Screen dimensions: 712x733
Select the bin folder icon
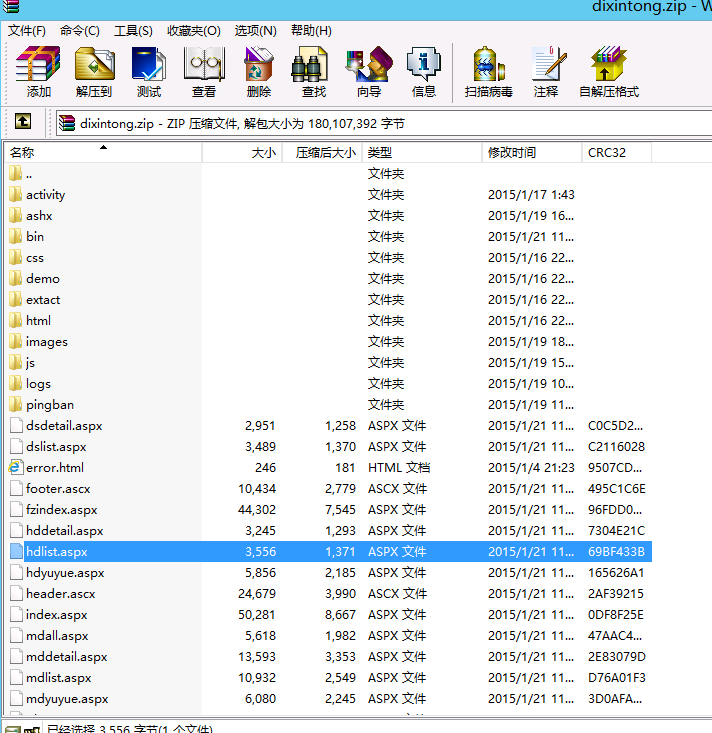point(15,236)
